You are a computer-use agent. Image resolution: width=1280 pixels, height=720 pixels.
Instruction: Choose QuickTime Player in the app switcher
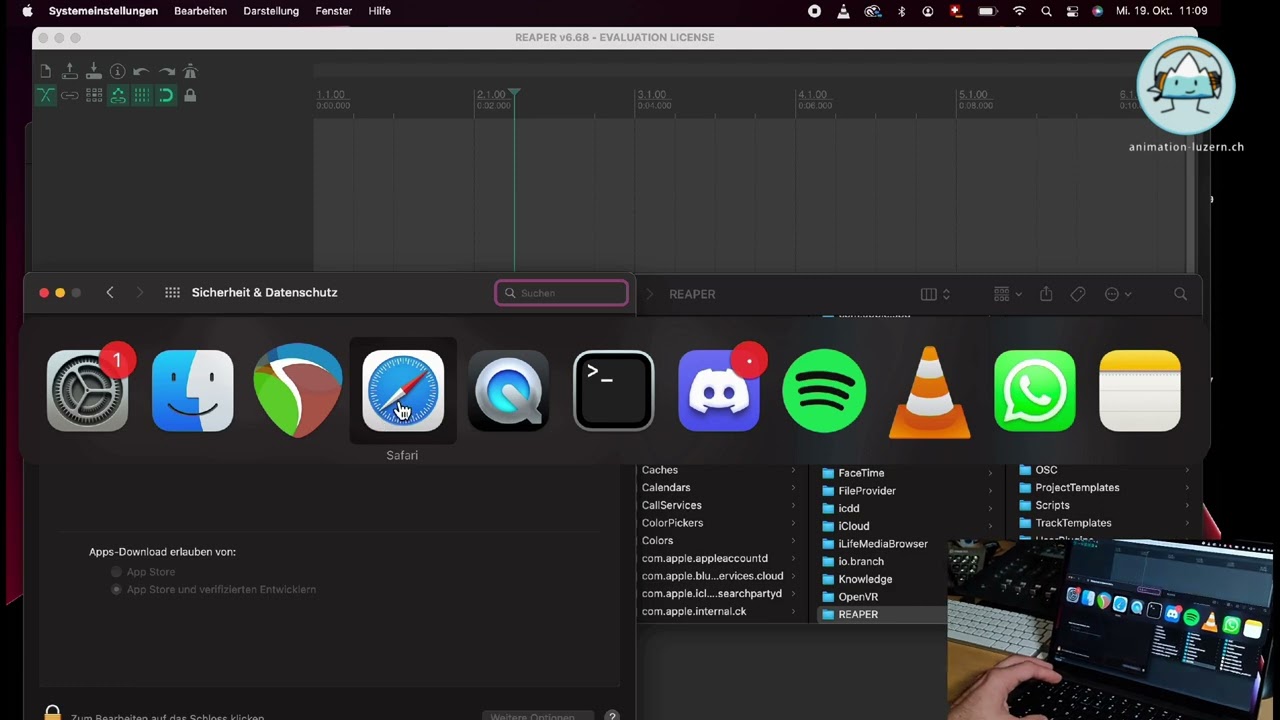coord(508,391)
